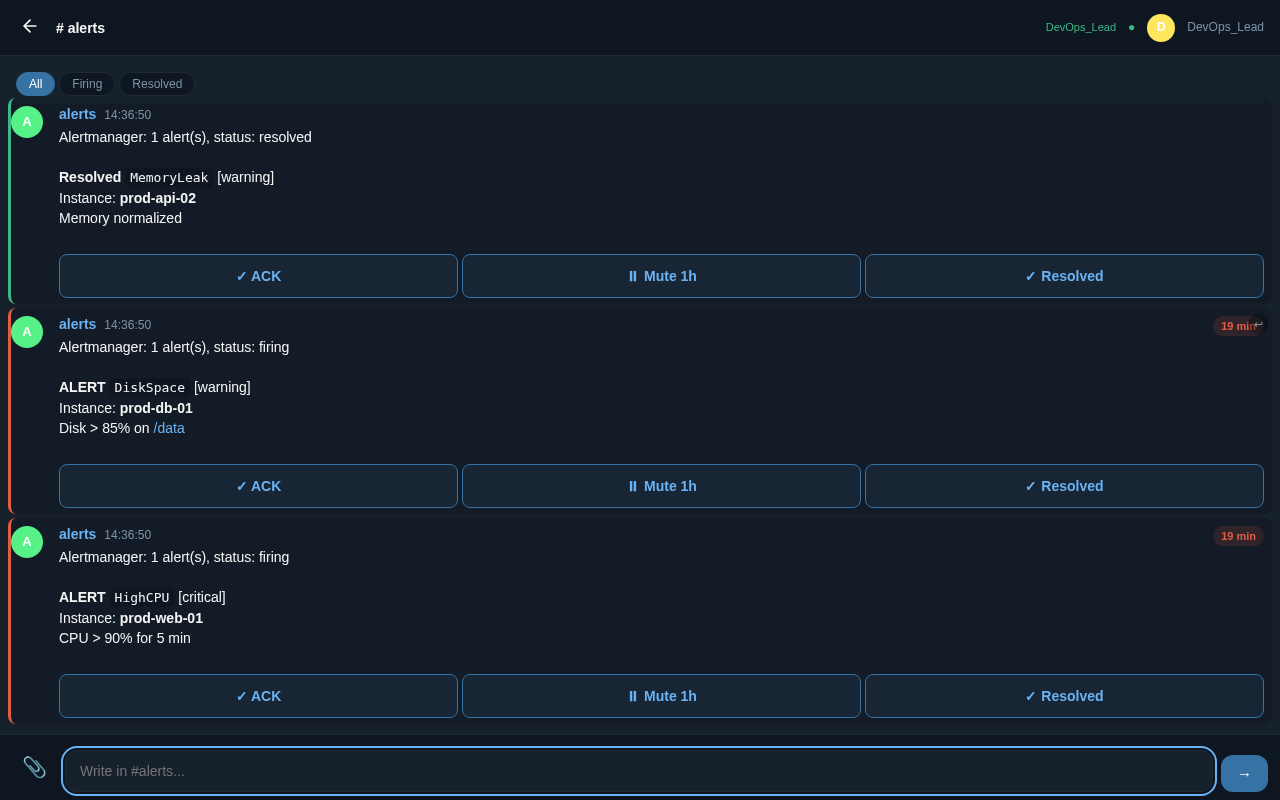Click the prod-api-02 instance name
This screenshot has width=1280, height=800.
(x=158, y=198)
